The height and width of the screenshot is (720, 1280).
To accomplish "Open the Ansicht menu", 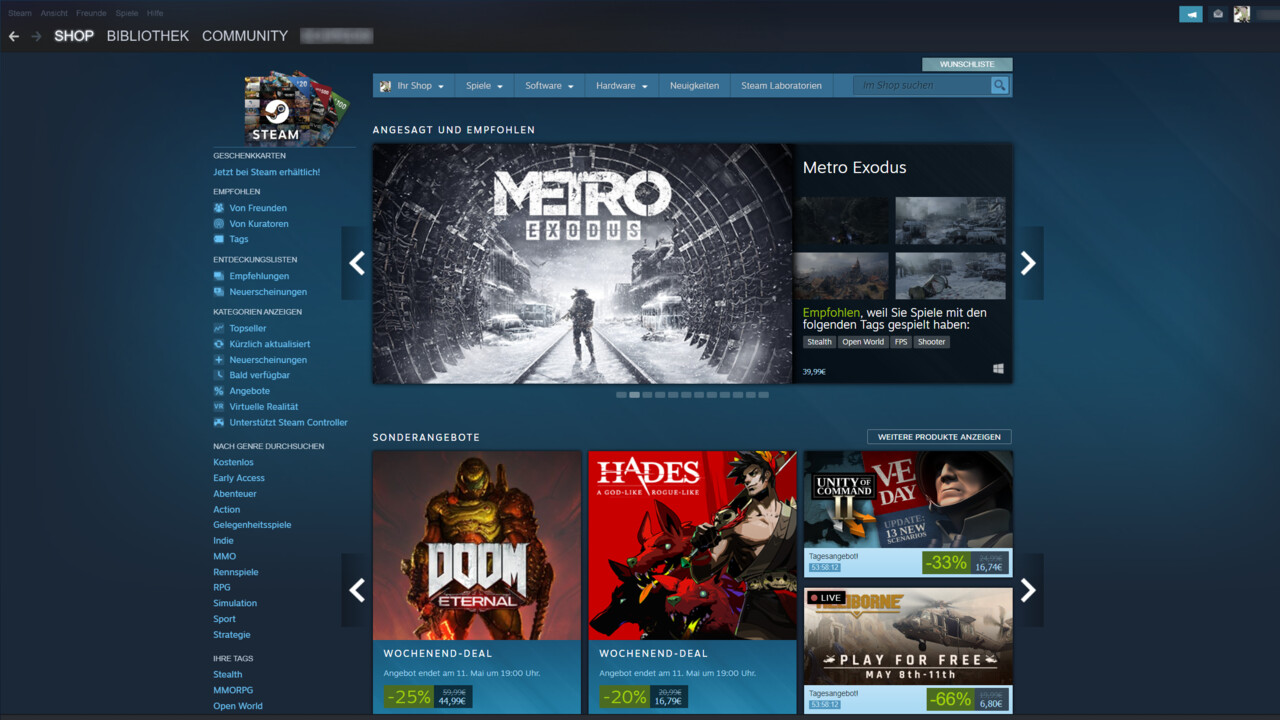I will coord(54,13).
